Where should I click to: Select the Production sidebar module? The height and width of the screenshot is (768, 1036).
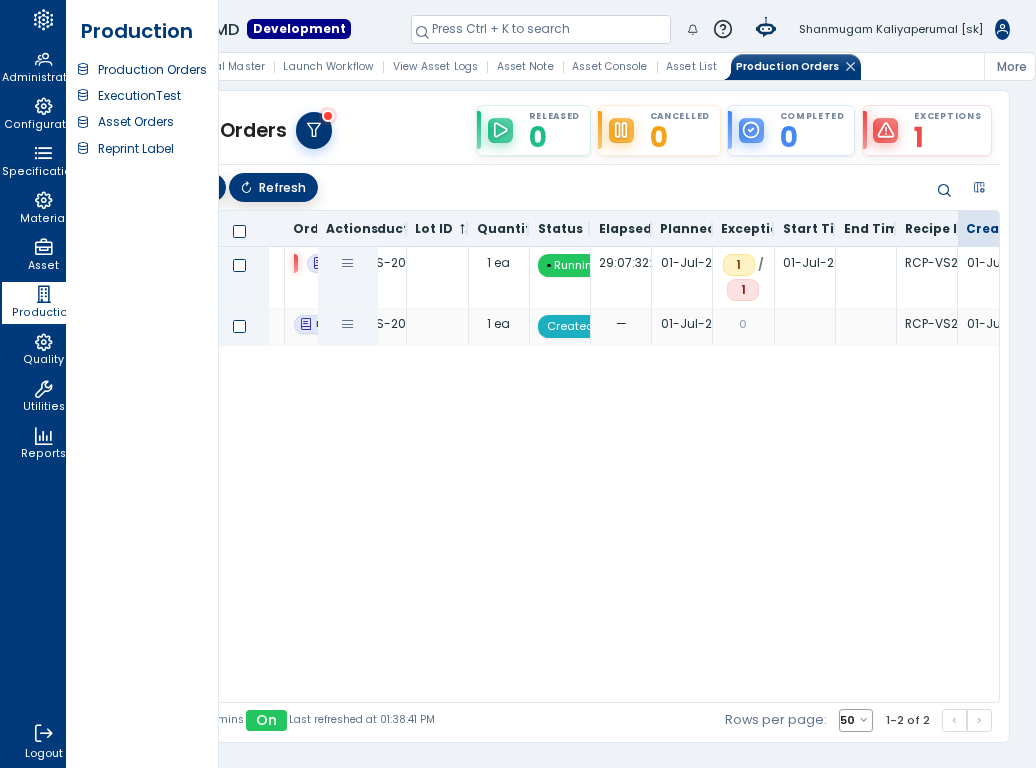click(34, 303)
